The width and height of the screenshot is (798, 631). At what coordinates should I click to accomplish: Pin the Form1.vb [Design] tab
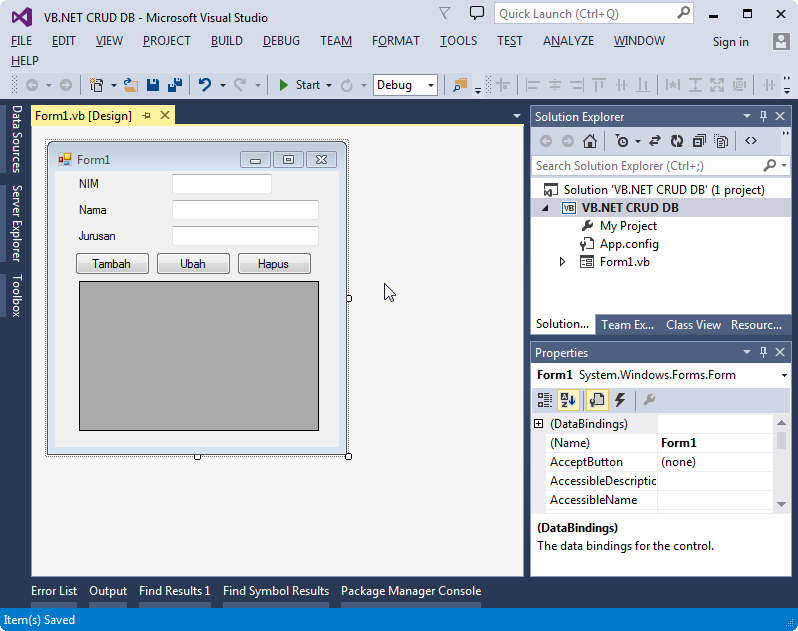pos(146,116)
